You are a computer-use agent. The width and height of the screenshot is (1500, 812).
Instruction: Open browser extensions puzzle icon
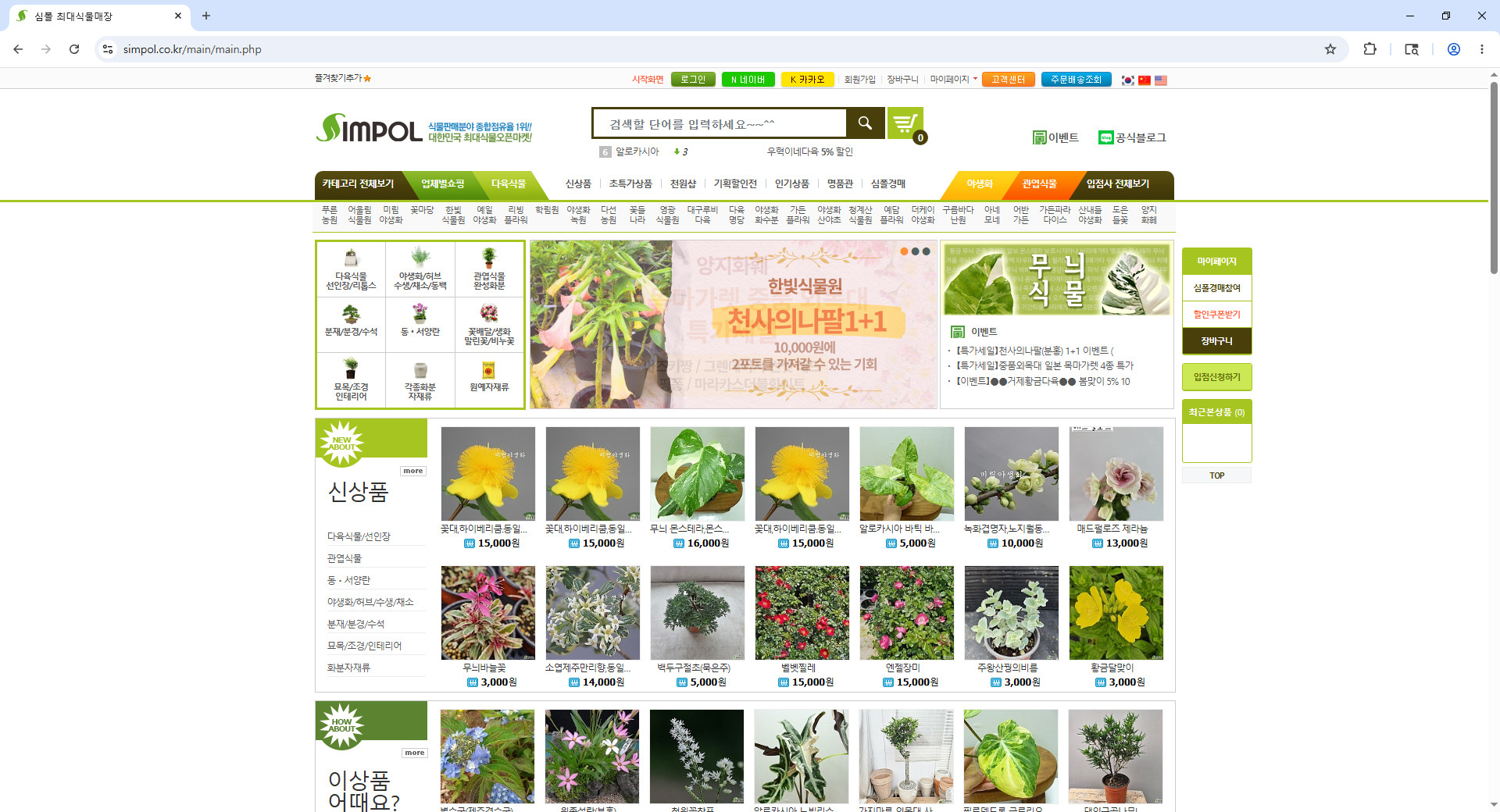click(x=1370, y=49)
